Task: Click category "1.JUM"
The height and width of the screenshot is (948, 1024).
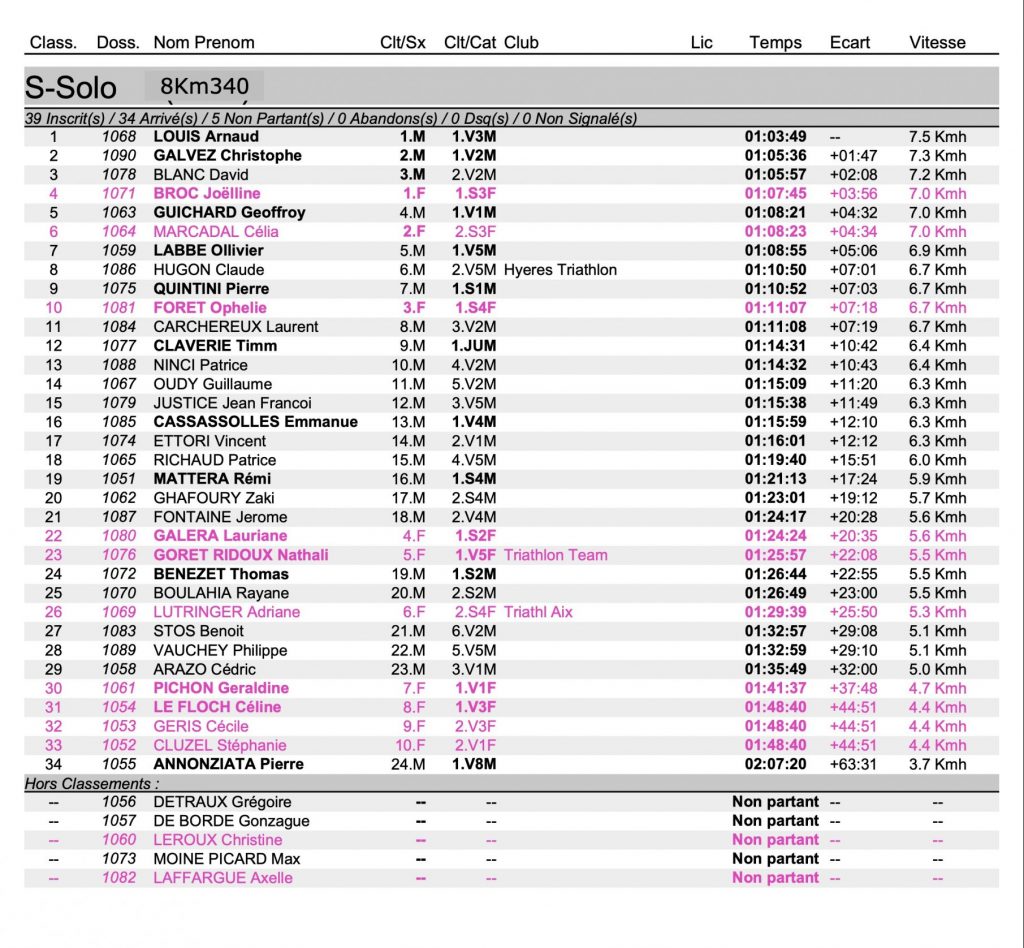Action: (474, 345)
